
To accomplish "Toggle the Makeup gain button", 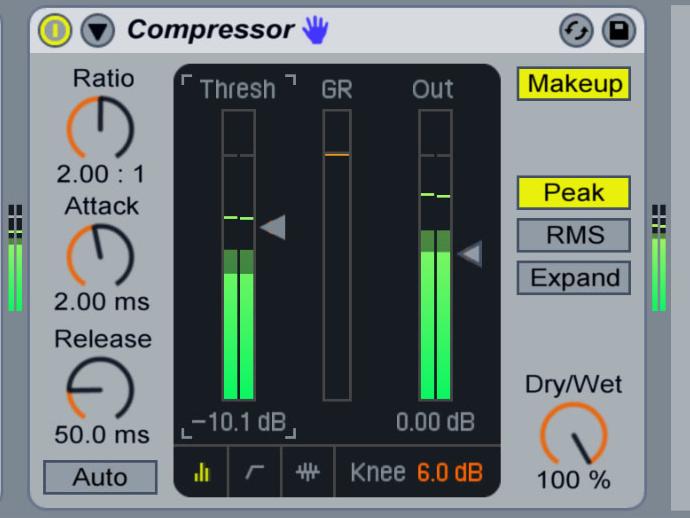I will pyautogui.click(x=573, y=84).
